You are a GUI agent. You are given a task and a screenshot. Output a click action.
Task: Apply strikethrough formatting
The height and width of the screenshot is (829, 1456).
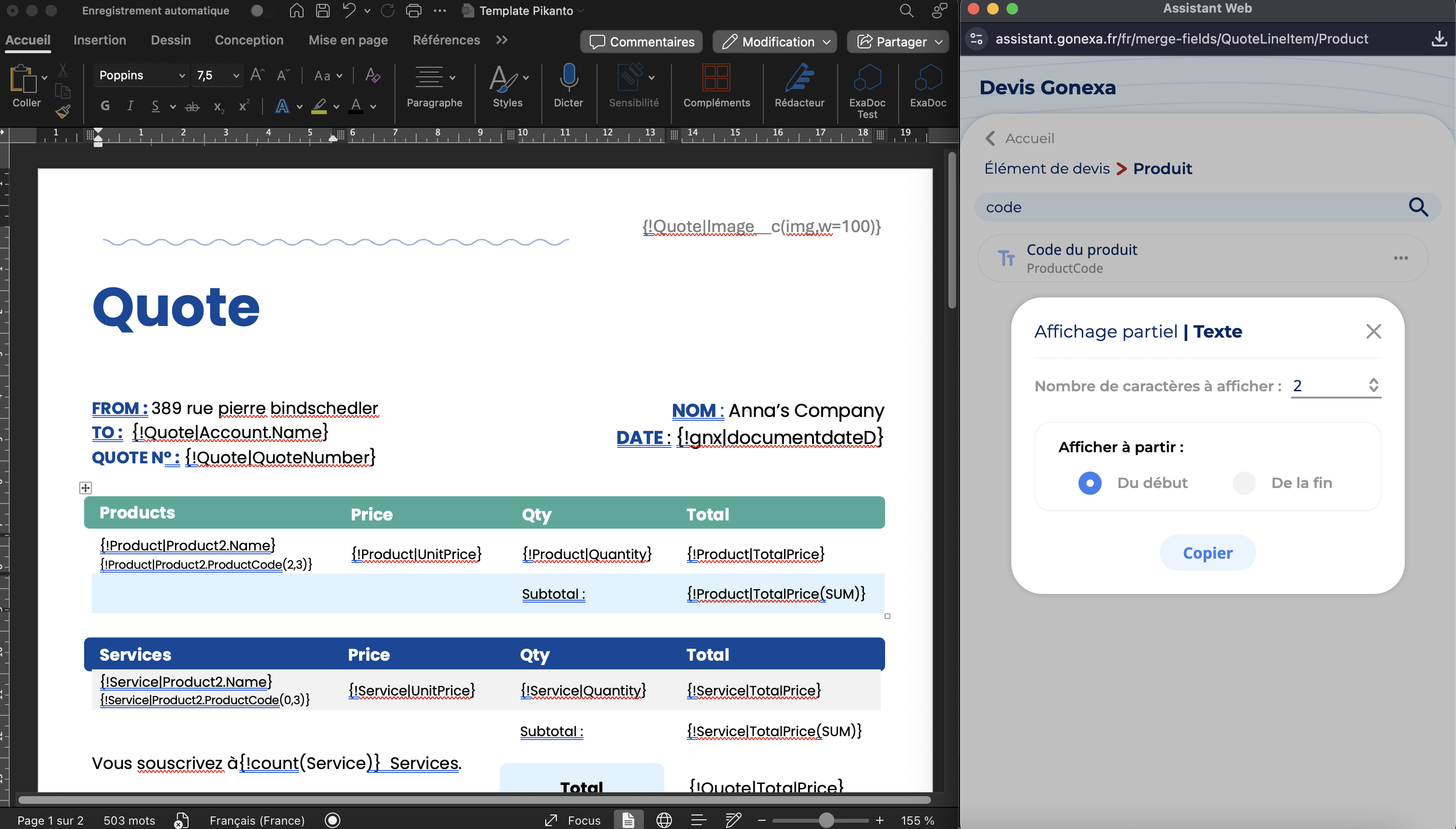coord(192,106)
